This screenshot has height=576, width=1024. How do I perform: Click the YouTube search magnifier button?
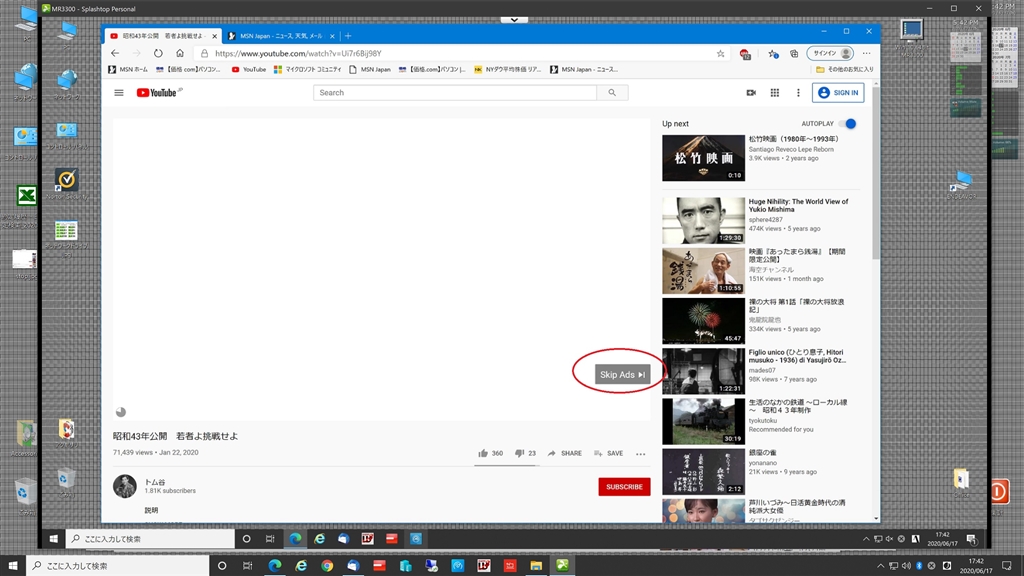point(612,93)
